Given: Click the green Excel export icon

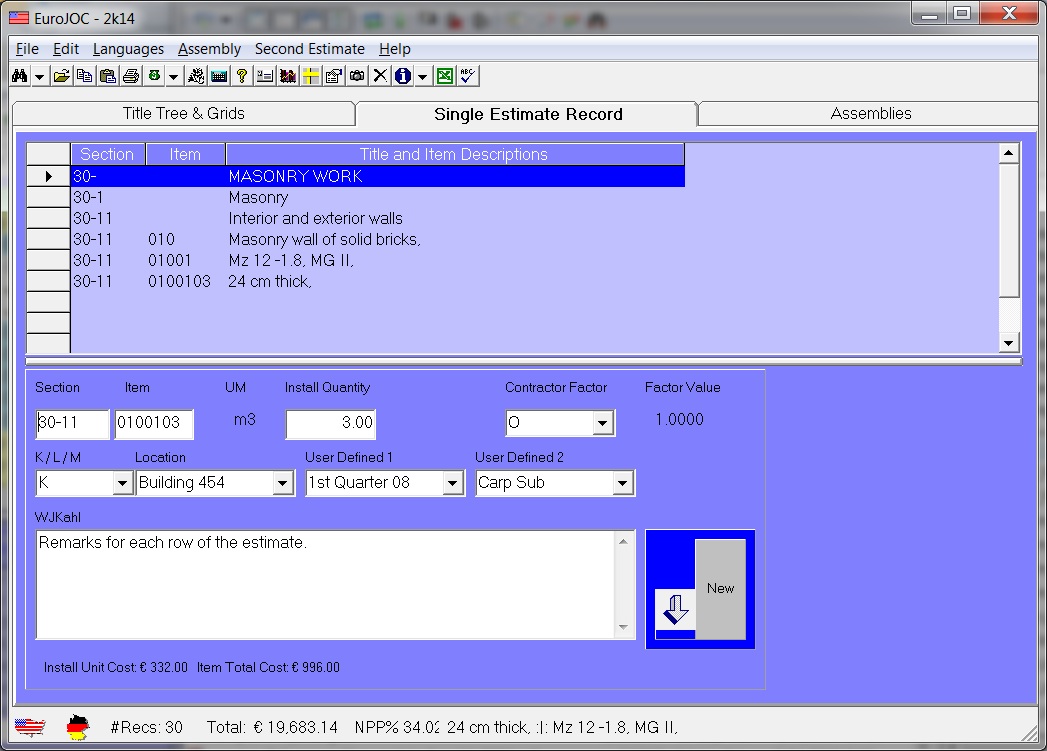Looking at the screenshot, I should coord(445,76).
